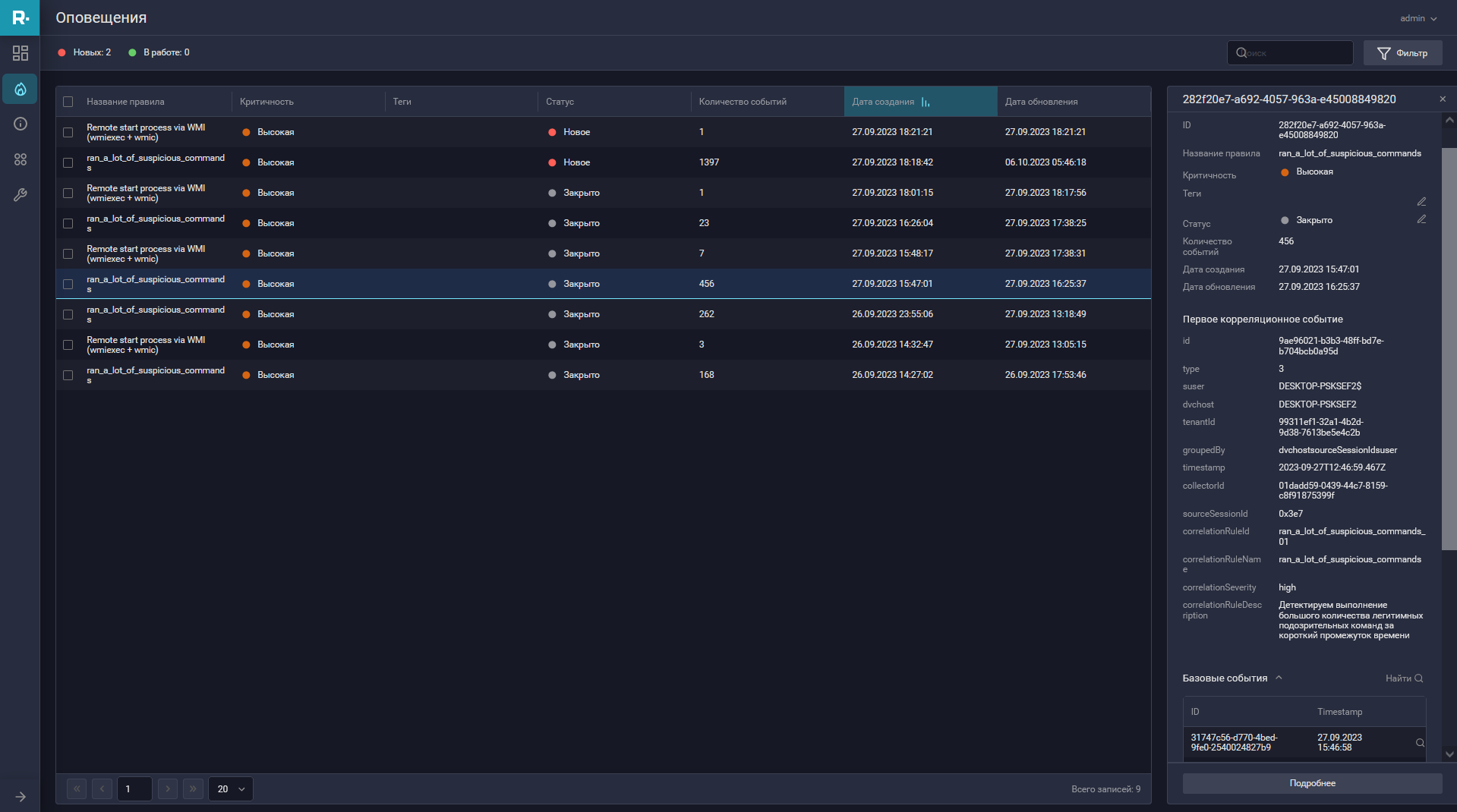This screenshot has height=812, width=1457.
Task: Open the info circle icon in sidebar
Action: (x=20, y=124)
